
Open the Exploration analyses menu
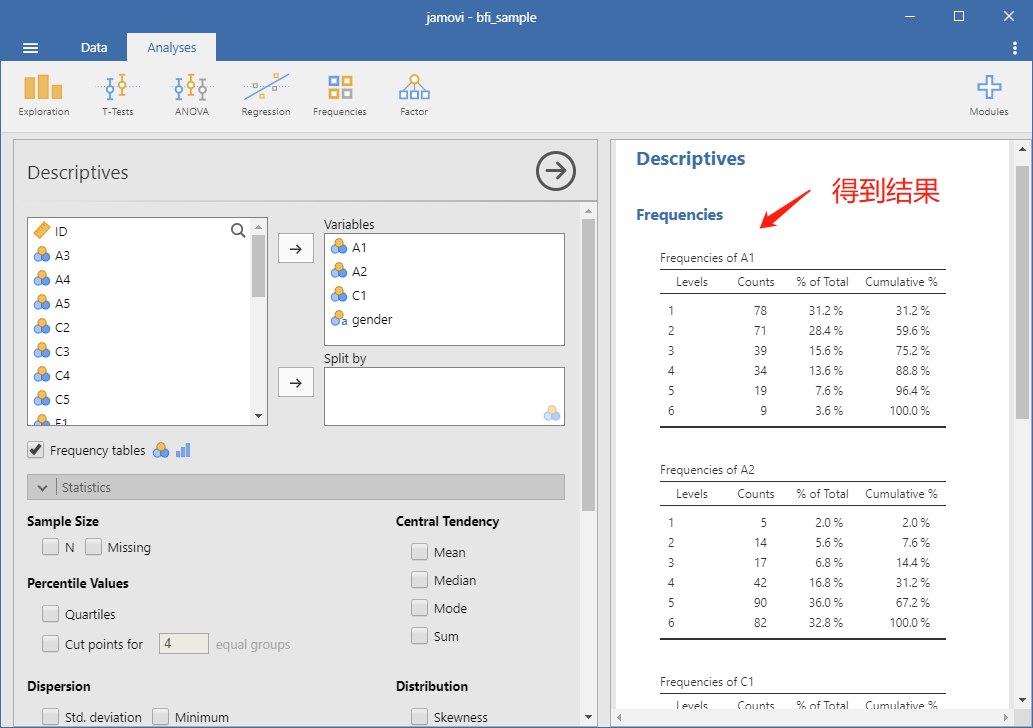point(43,96)
